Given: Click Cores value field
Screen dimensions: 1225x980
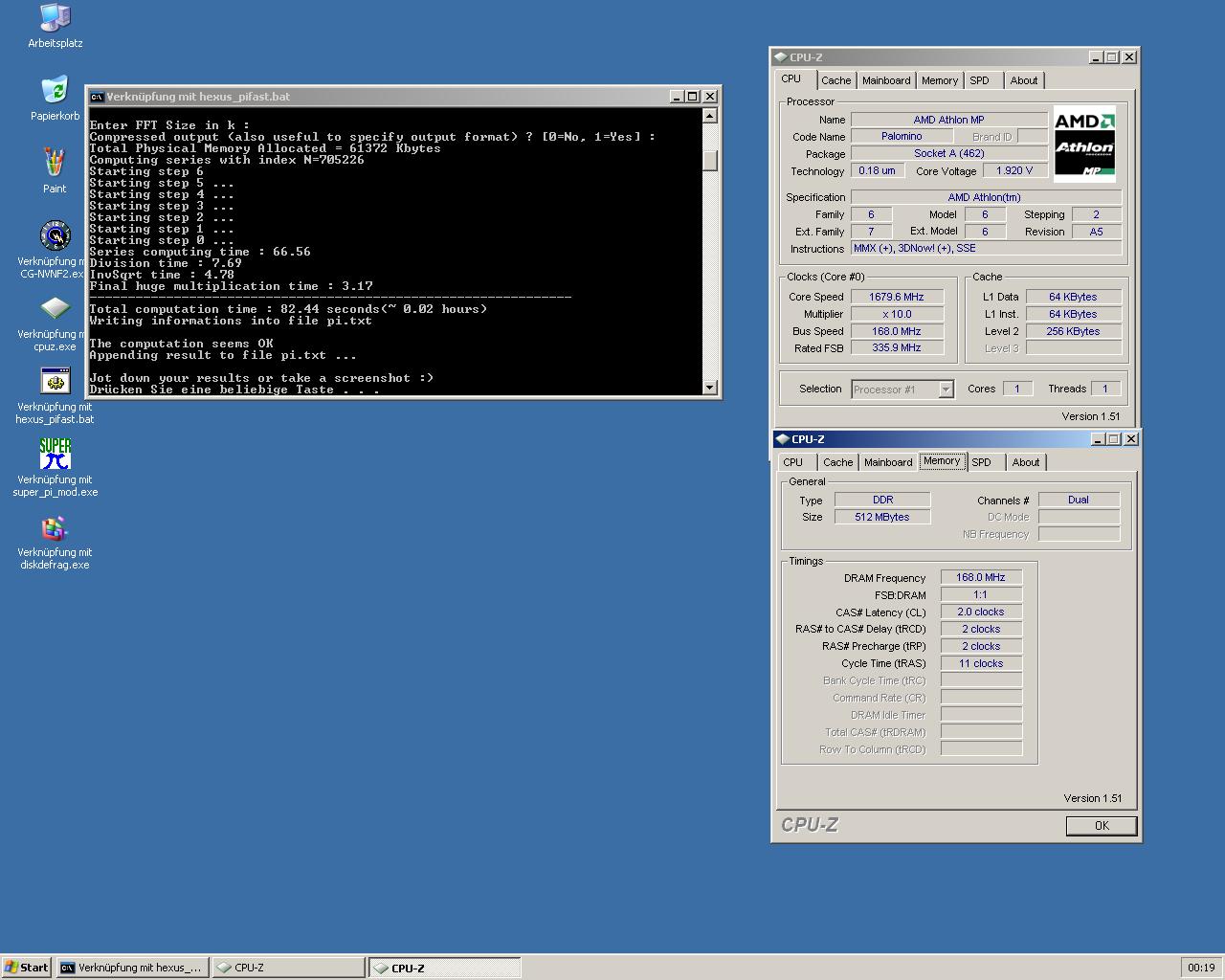Looking at the screenshot, I should coord(1016,390).
